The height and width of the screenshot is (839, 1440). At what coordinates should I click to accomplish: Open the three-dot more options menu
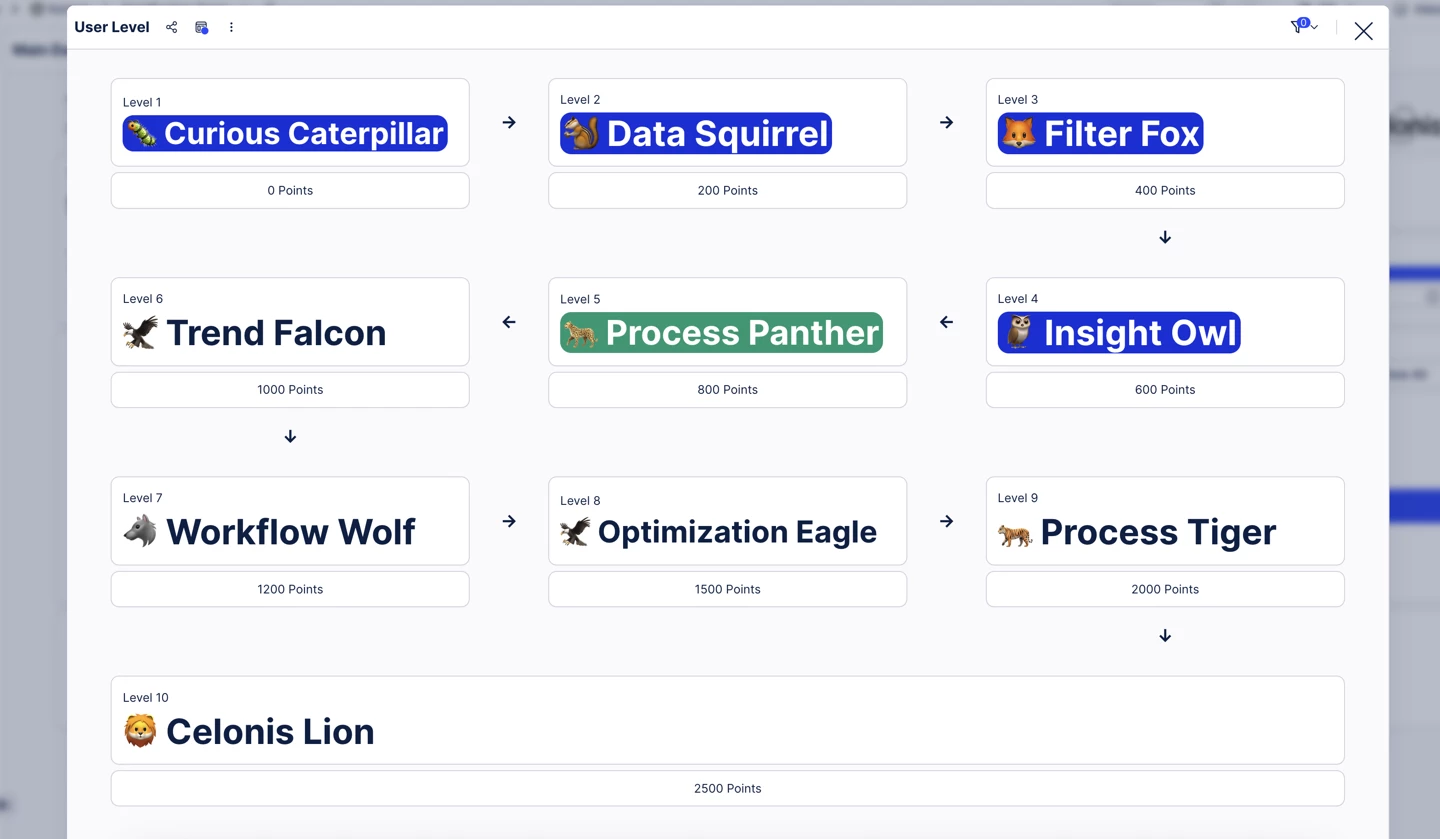tap(231, 27)
